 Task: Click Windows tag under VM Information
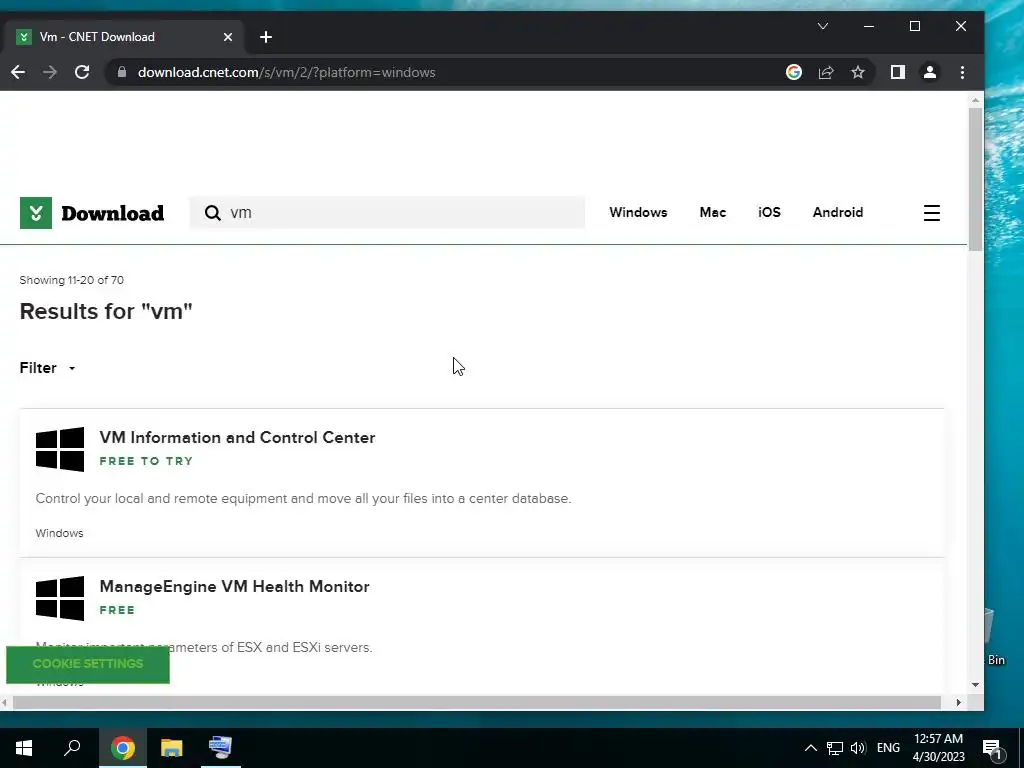pyautogui.click(x=59, y=533)
